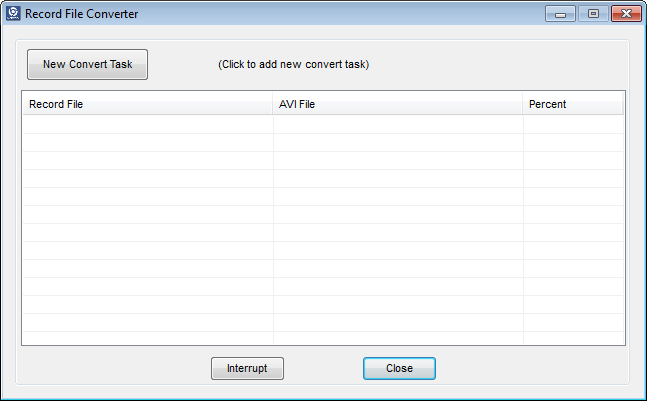Viewport: 648px width, 402px height.
Task: Close the window with the red X
Action: (x=626, y=14)
